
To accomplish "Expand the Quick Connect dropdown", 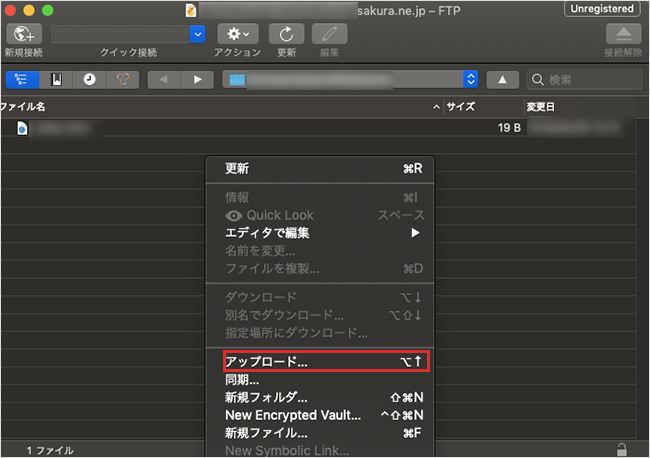I will [197, 34].
